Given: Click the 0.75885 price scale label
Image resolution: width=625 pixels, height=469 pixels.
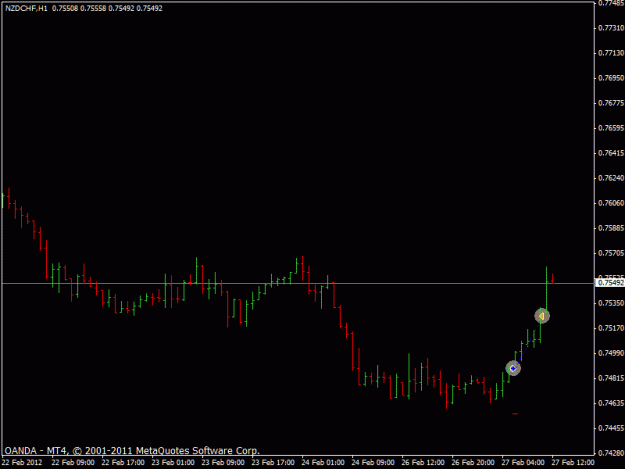Looking at the screenshot, I should click(611, 228).
